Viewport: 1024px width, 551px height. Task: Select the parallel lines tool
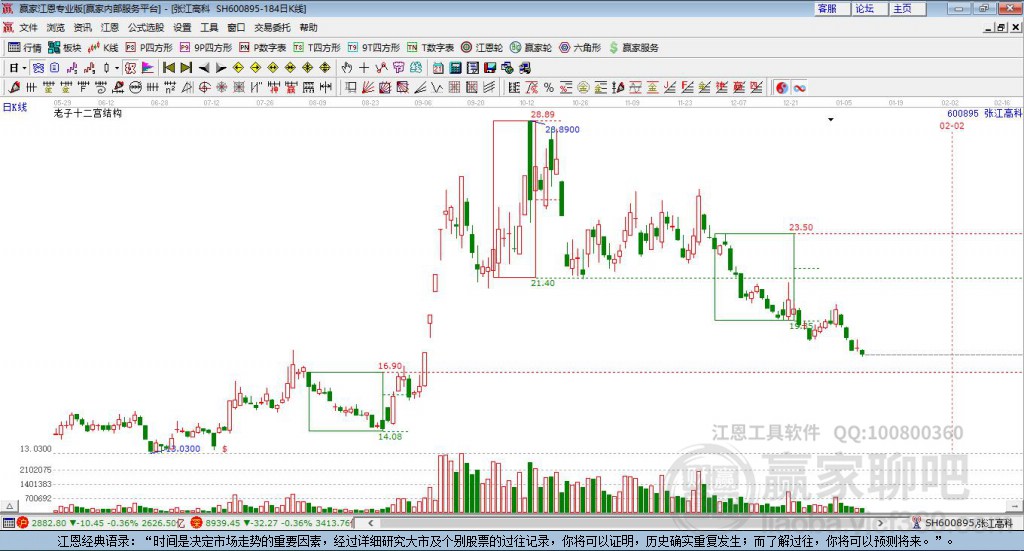point(488,87)
